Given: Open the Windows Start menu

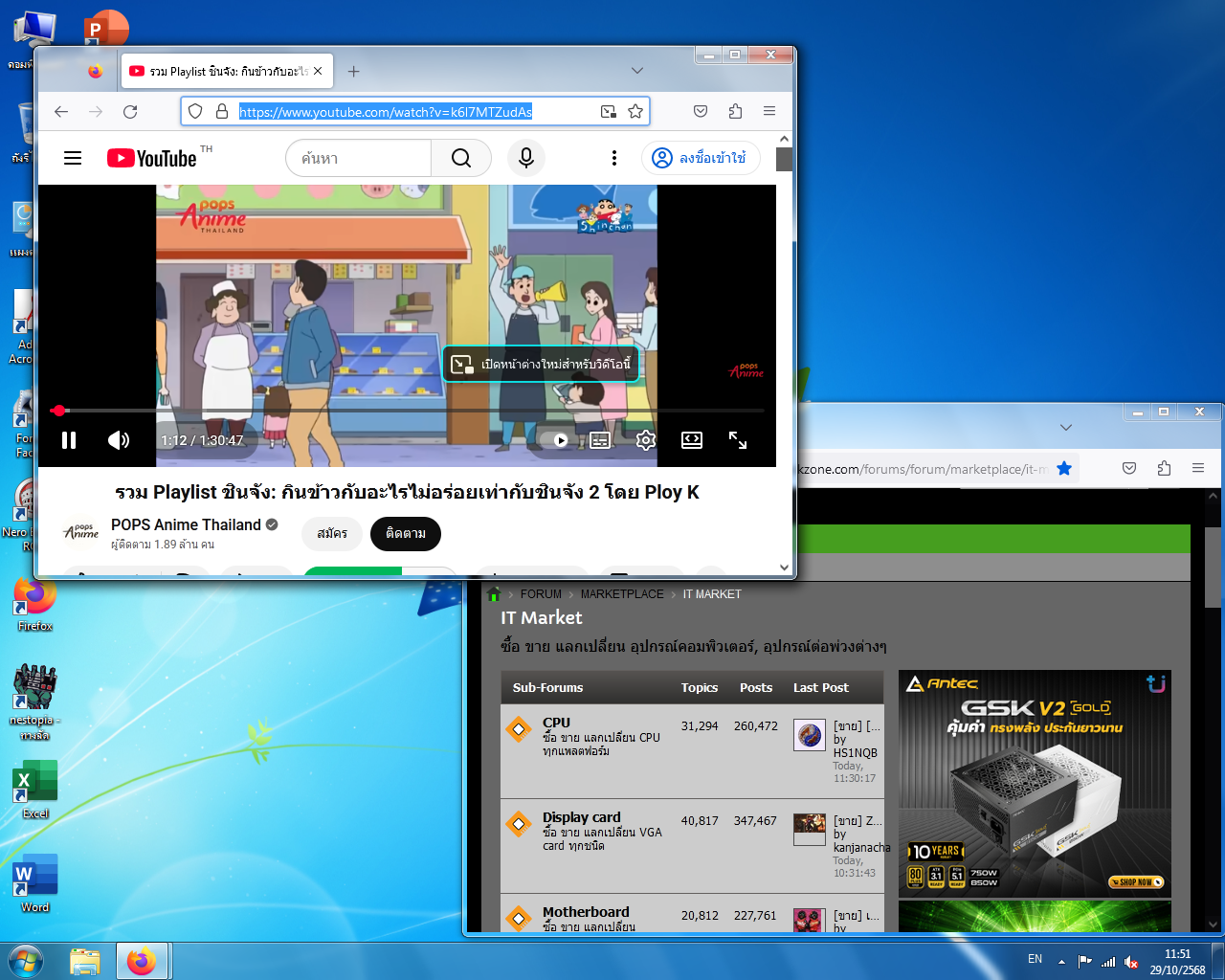Looking at the screenshot, I should point(25,960).
